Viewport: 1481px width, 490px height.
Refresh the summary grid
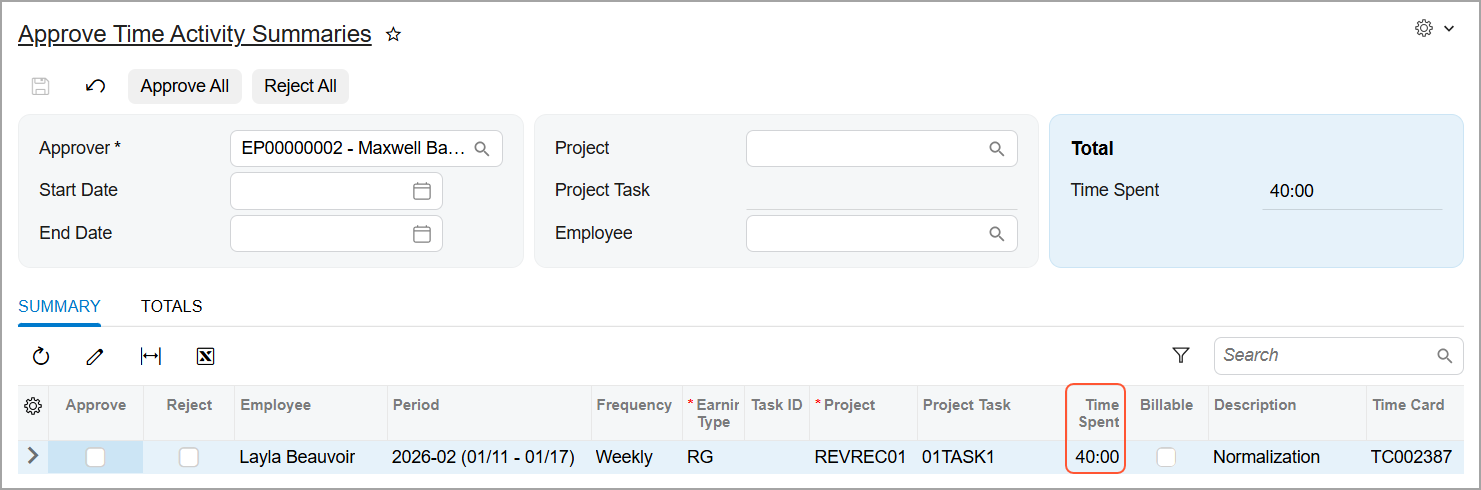pos(41,356)
